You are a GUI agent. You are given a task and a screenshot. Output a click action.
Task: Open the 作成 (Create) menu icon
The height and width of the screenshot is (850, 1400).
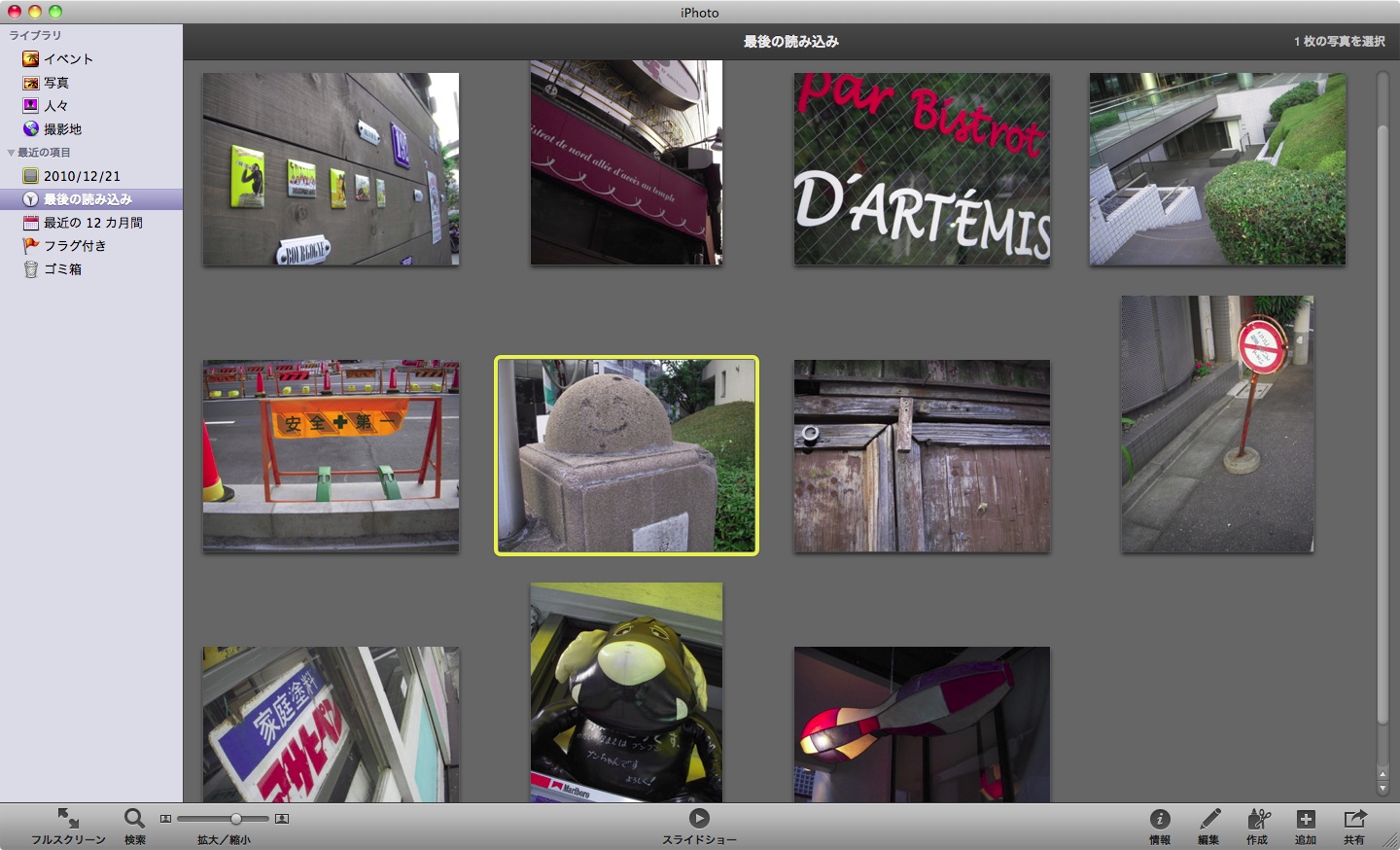(x=1258, y=824)
